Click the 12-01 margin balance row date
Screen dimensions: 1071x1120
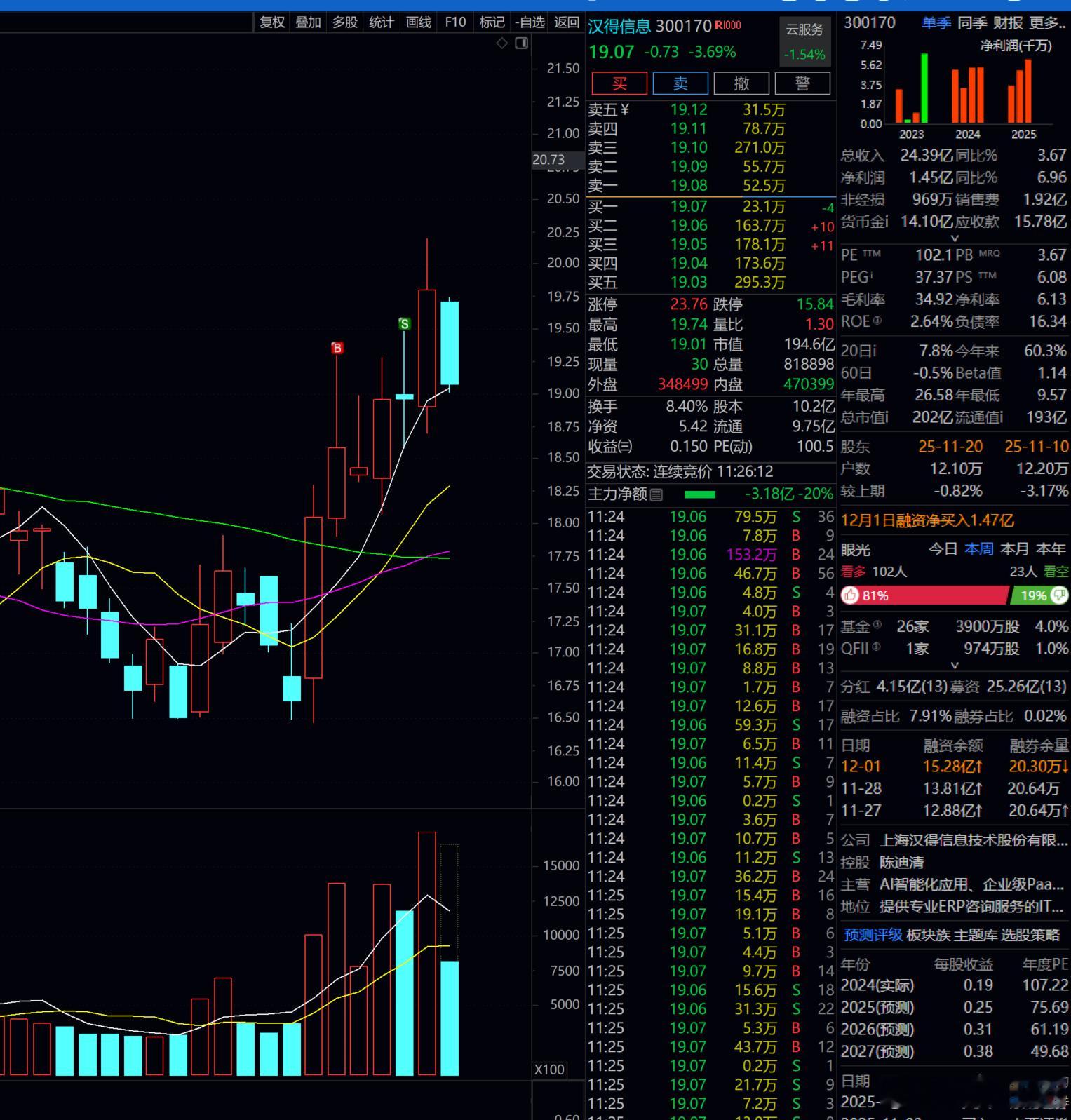[861, 767]
